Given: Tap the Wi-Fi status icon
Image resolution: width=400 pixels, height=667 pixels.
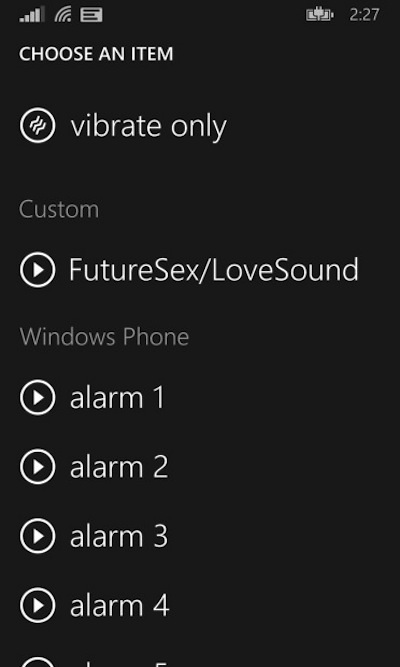Looking at the screenshot, I should click(x=63, y=15).
